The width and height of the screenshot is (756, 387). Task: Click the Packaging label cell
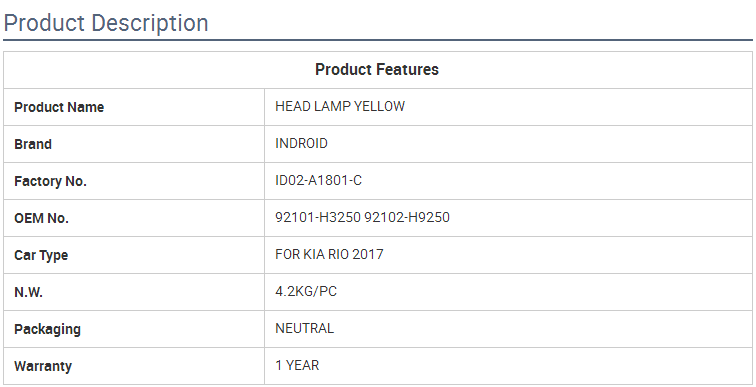[134, 329]
